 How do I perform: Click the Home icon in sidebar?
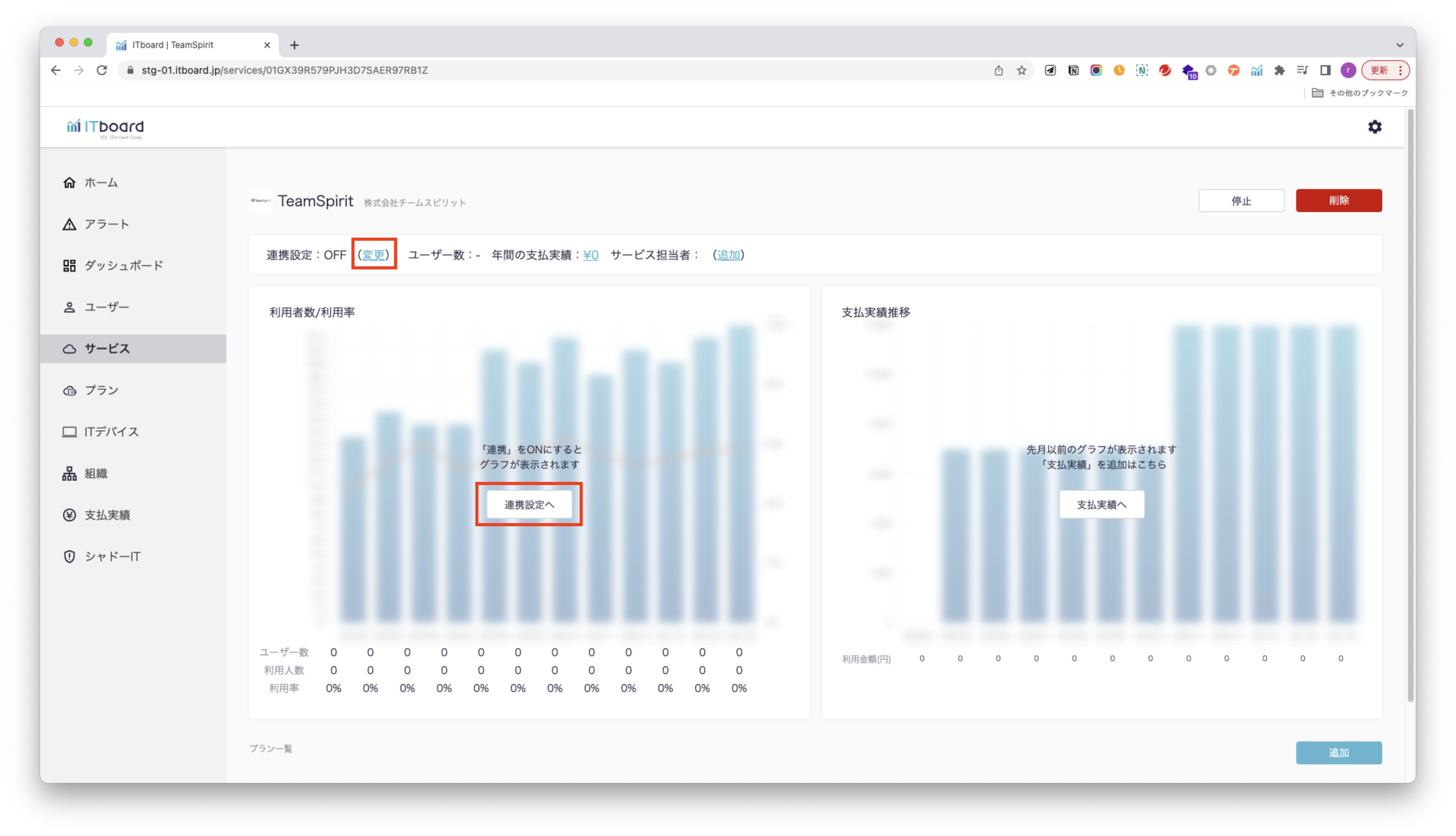coord(70,183)
